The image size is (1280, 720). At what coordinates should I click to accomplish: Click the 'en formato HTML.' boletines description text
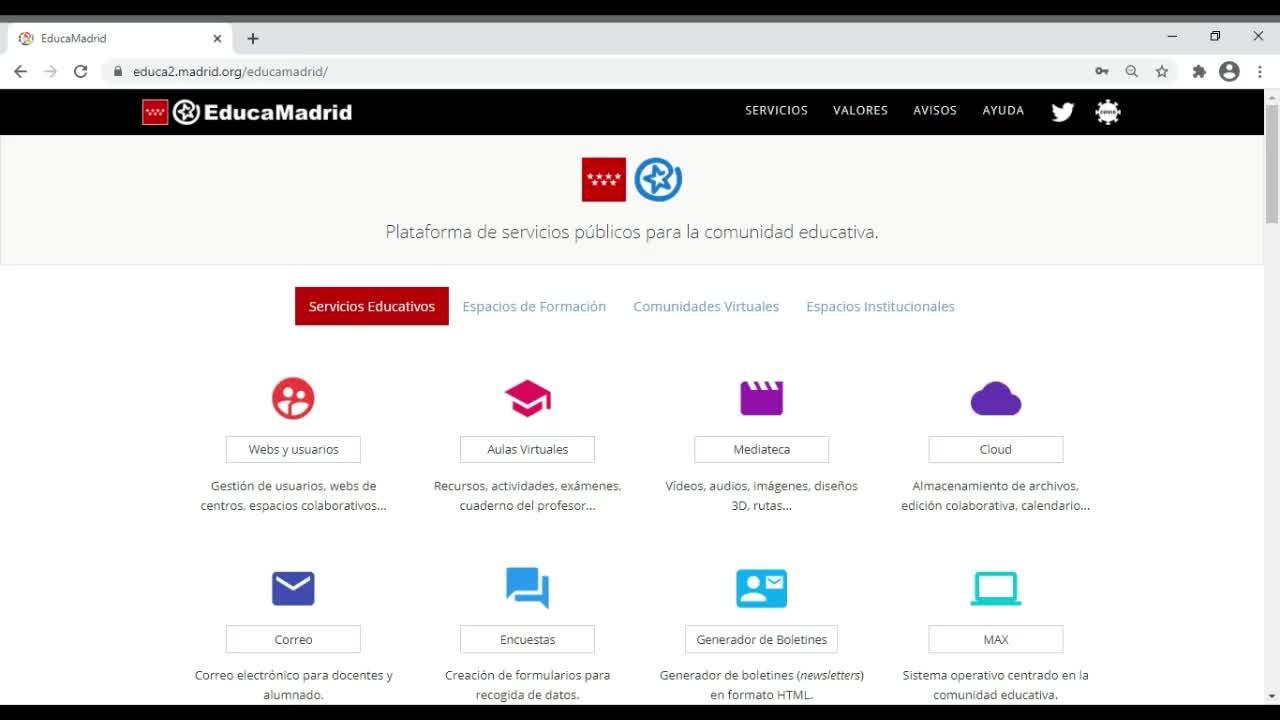761,695
